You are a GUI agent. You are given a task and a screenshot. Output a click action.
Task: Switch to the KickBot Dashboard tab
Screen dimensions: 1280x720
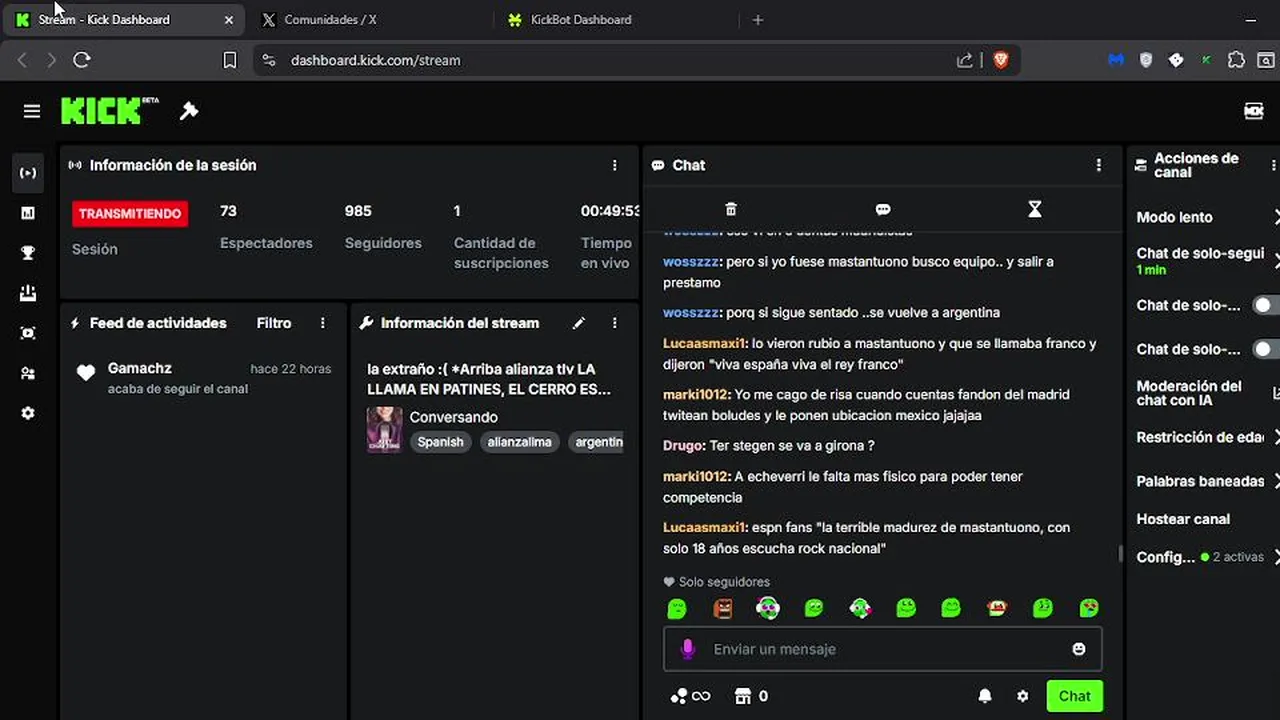click(x=614, y=19)
